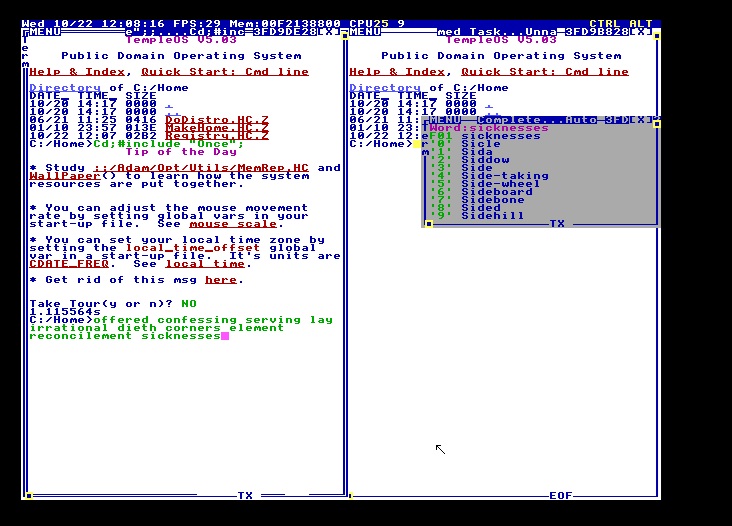Click the word 'reconcilement' in command line
The width and height of the screenshot is (732, 526).
[81, 336]
